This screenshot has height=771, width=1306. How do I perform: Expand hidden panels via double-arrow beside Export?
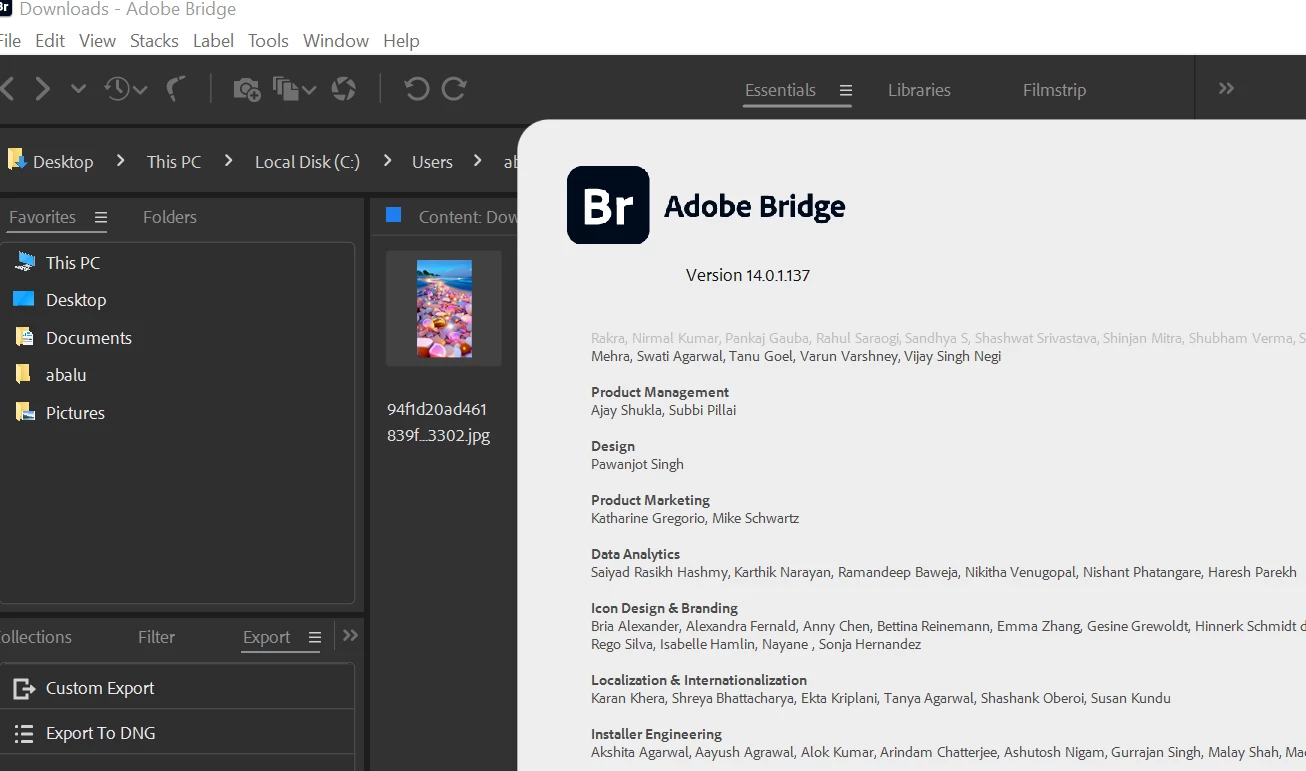coord(350,635)
